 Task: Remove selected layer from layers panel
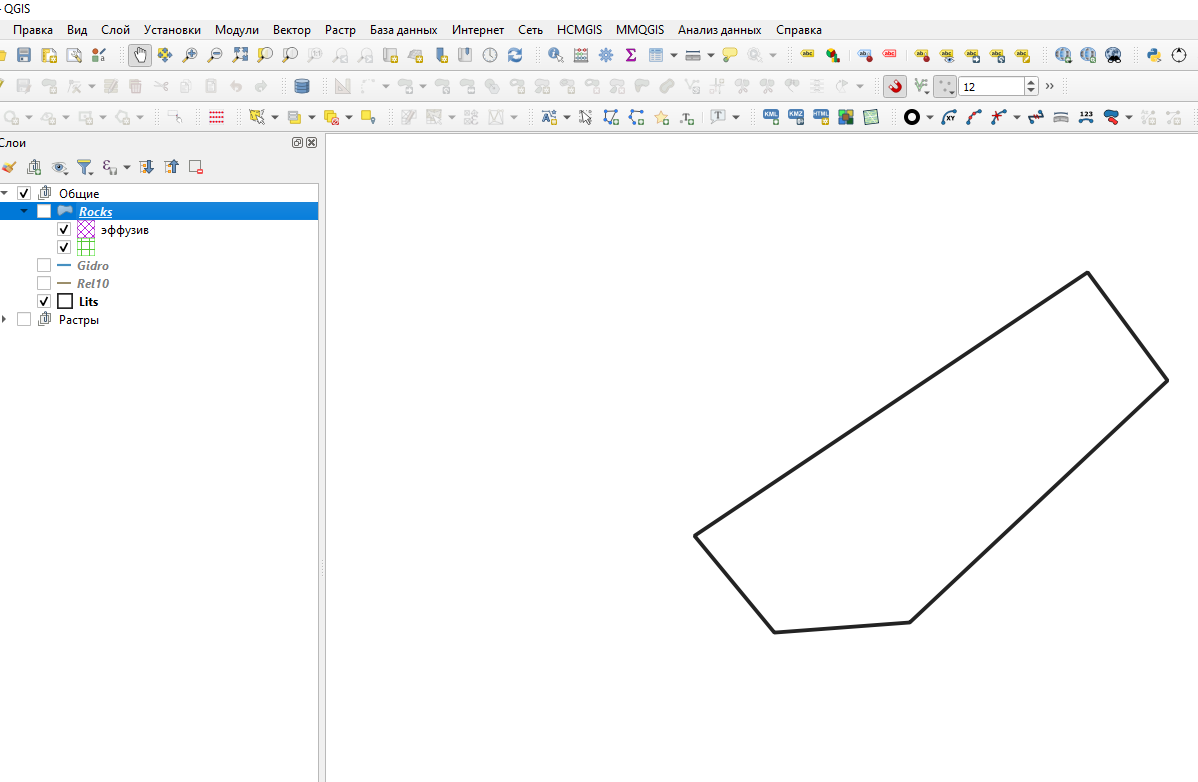point(196,167)
